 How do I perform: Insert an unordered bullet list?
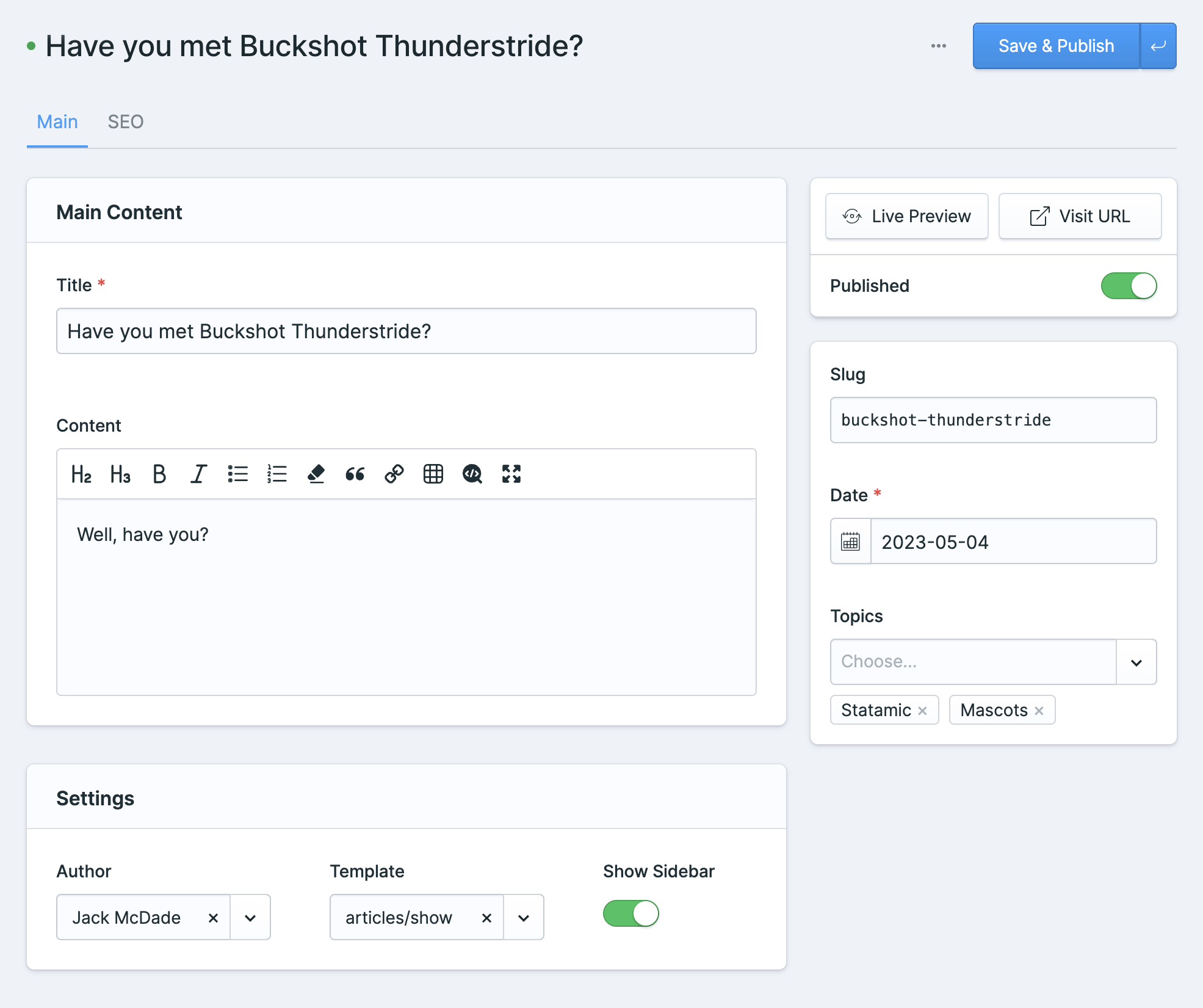pyautogui.click(x=237, y=474)
